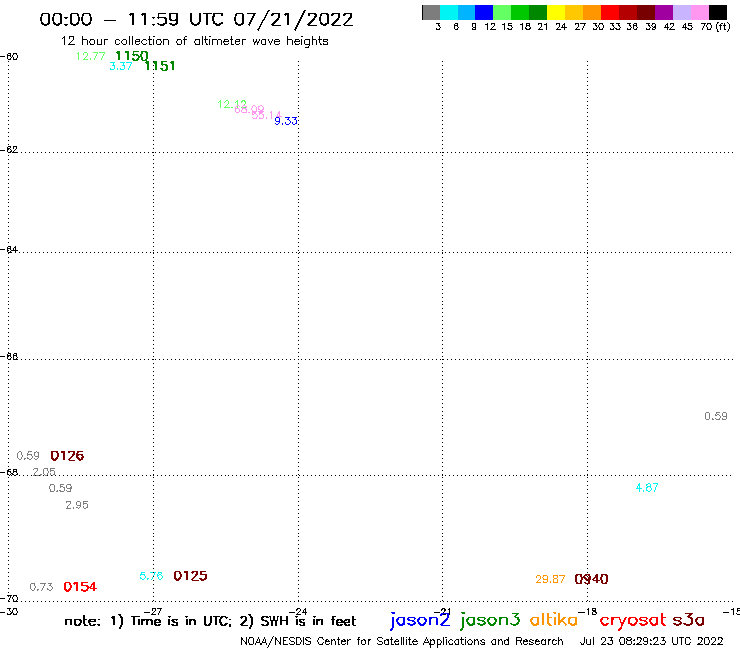Click the -62 latitude axis label
The image size is (740, 650).
[x=9, y=149]
